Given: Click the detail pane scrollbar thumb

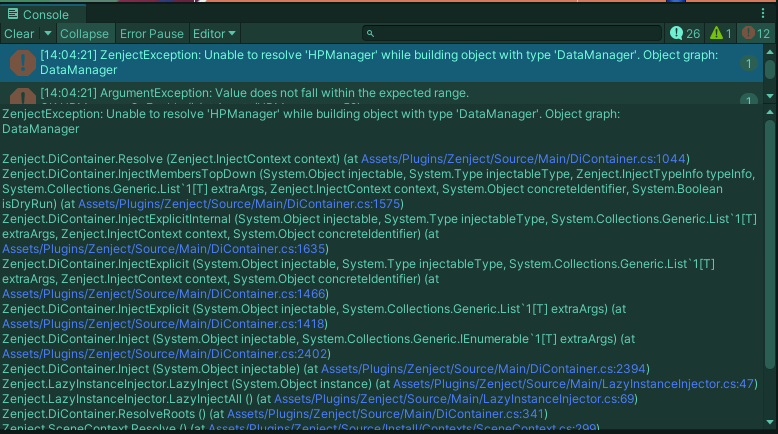Looking at the screenshot, I should tap(770, 245).
